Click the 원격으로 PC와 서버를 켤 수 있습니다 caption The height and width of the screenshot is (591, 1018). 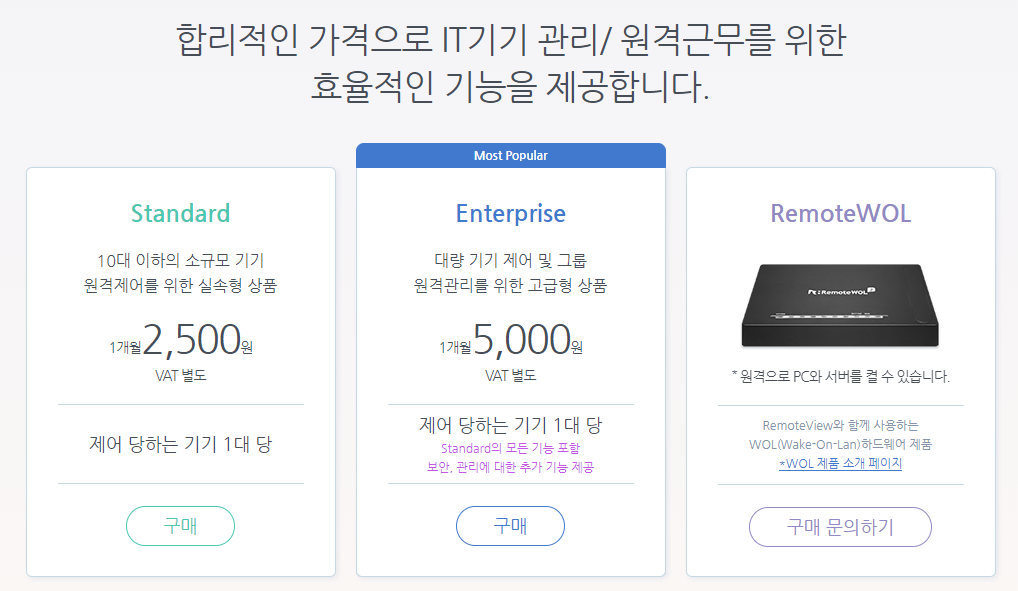(x=840, y=376)
